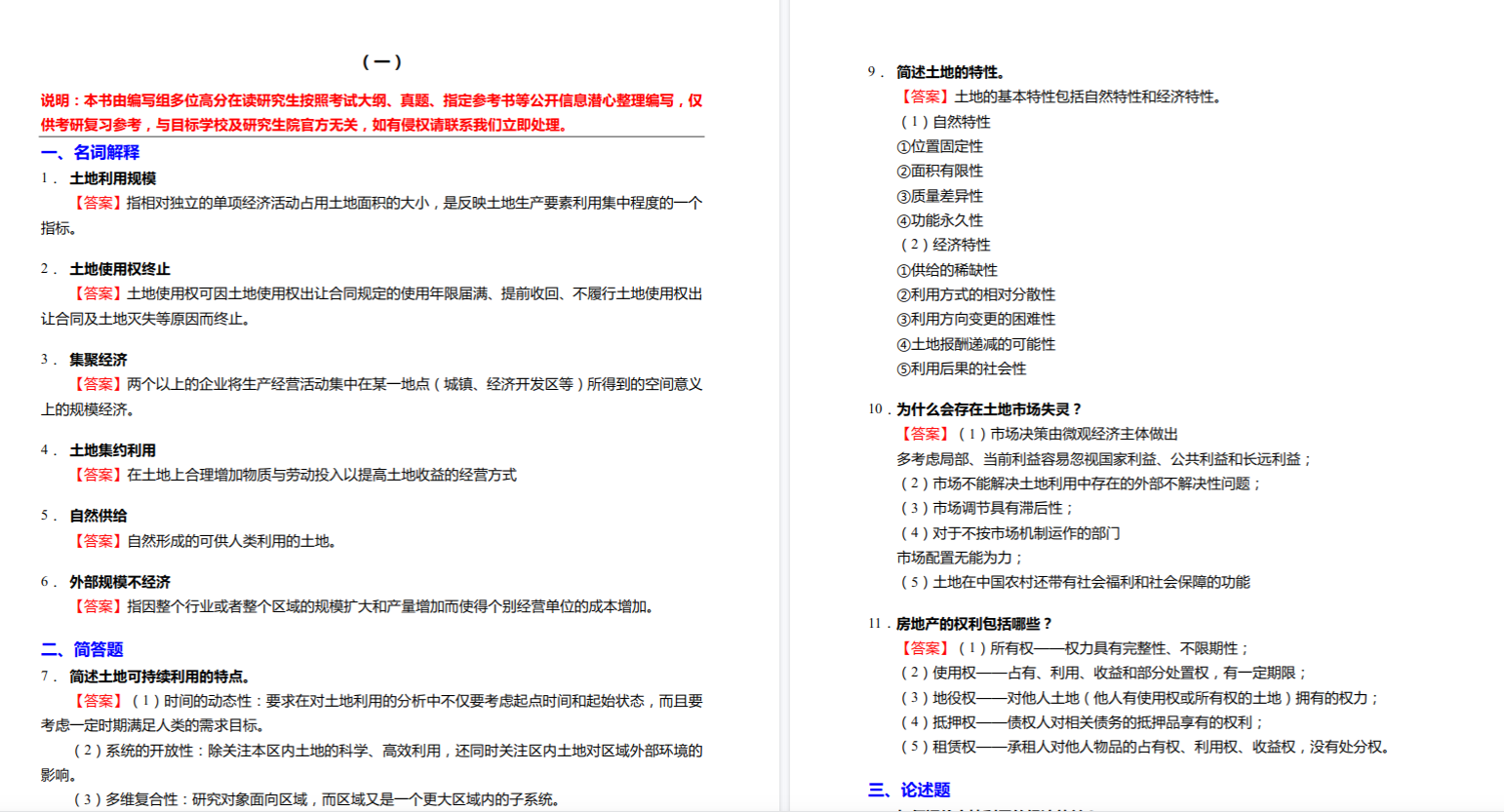The width and height of the screenshot is (1504, 812).
Task: Click the red 【答案】 label under 自然供给
Action: click(x=98, y=541)
